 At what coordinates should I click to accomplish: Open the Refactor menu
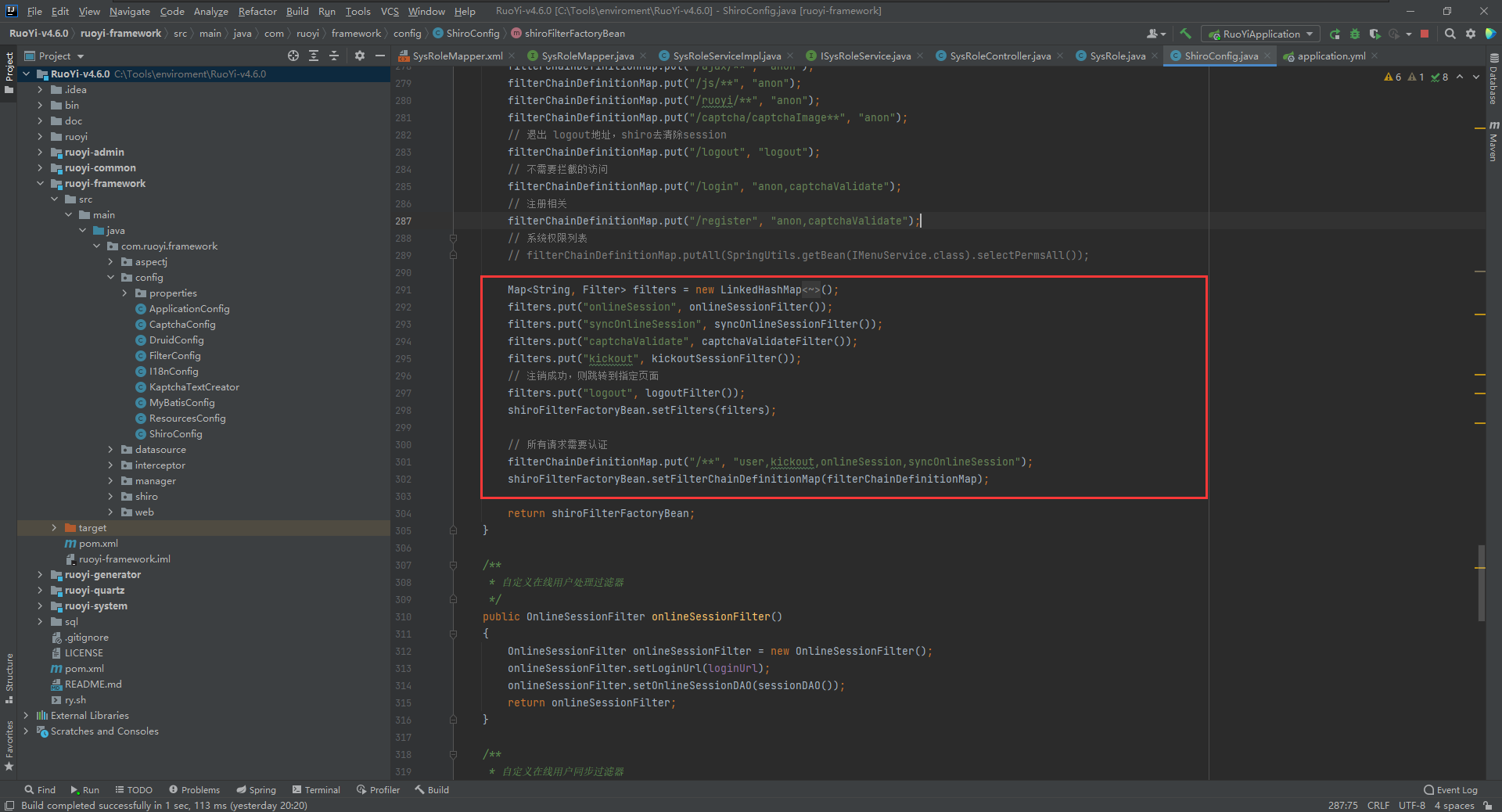point(257,11)
